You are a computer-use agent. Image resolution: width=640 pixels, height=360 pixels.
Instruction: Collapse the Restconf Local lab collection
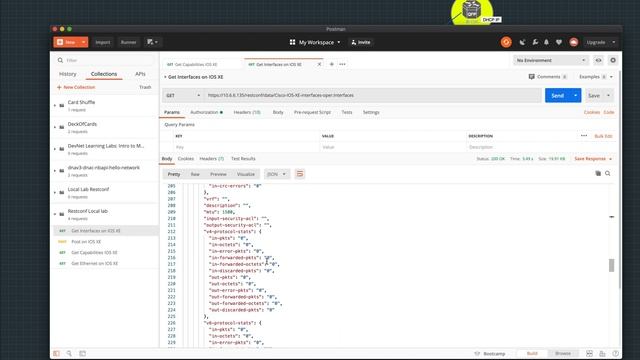point(55,214)
